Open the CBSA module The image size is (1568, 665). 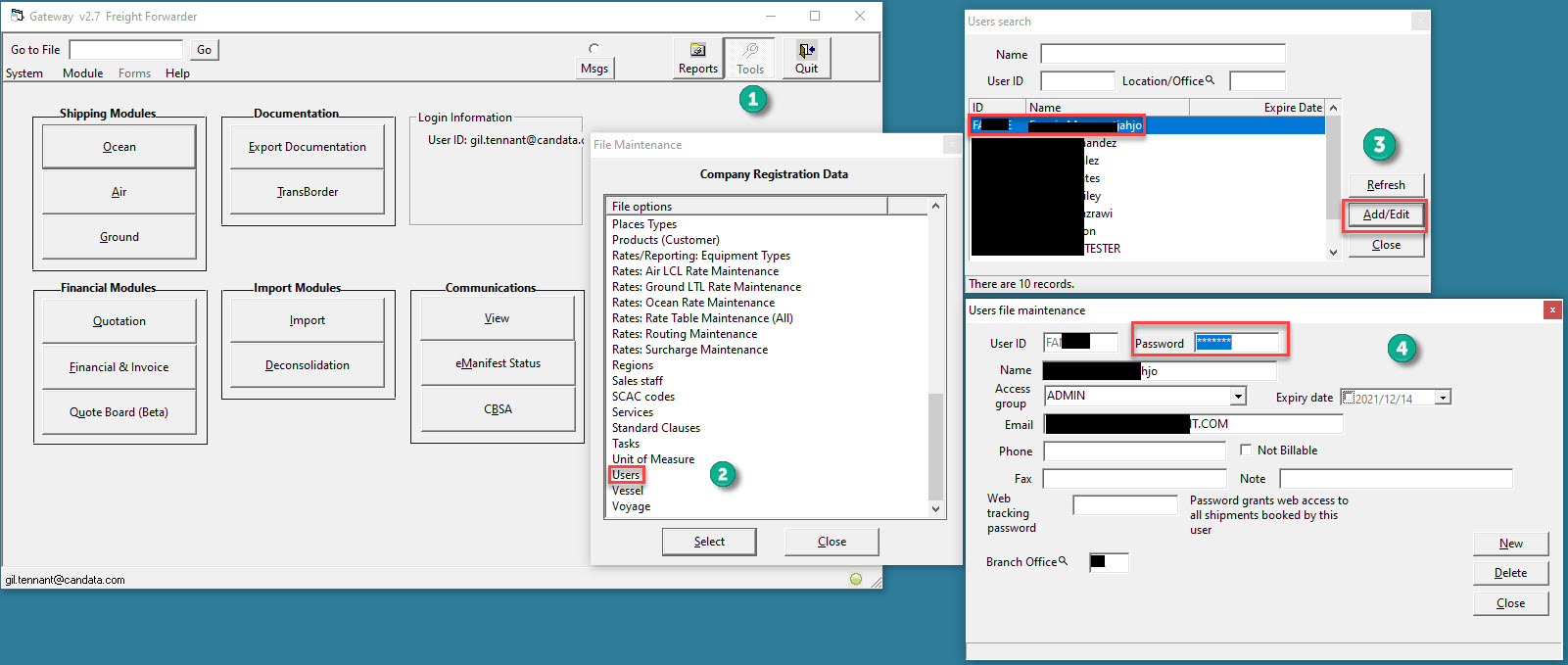[498, 409]
